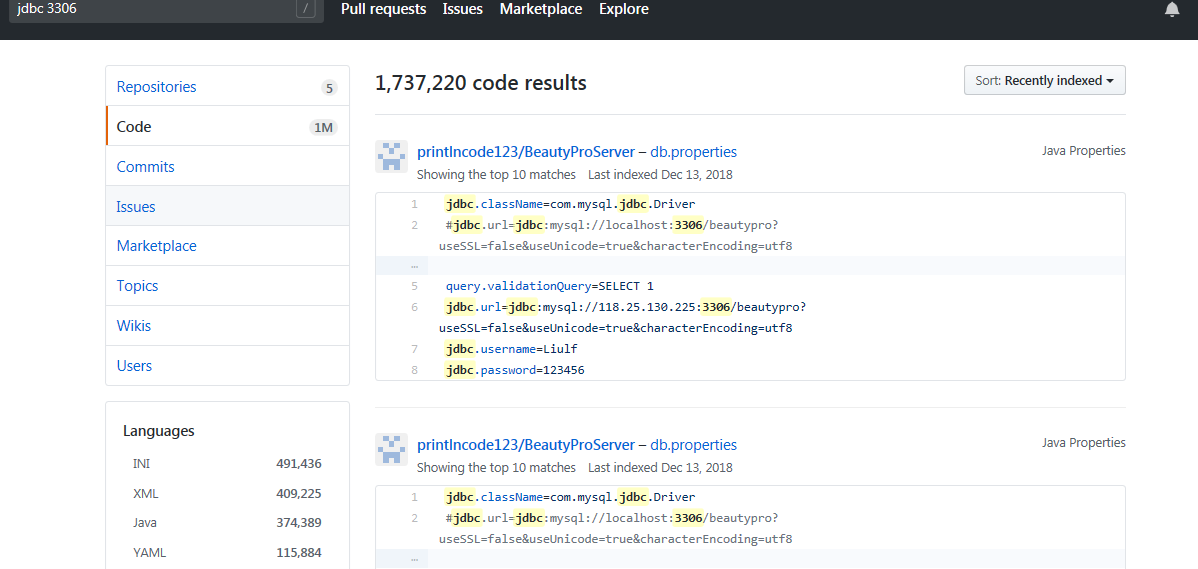1198x569 pixels.
Task: Open Pull requests in the top navigation
Action: pos(384,9)
